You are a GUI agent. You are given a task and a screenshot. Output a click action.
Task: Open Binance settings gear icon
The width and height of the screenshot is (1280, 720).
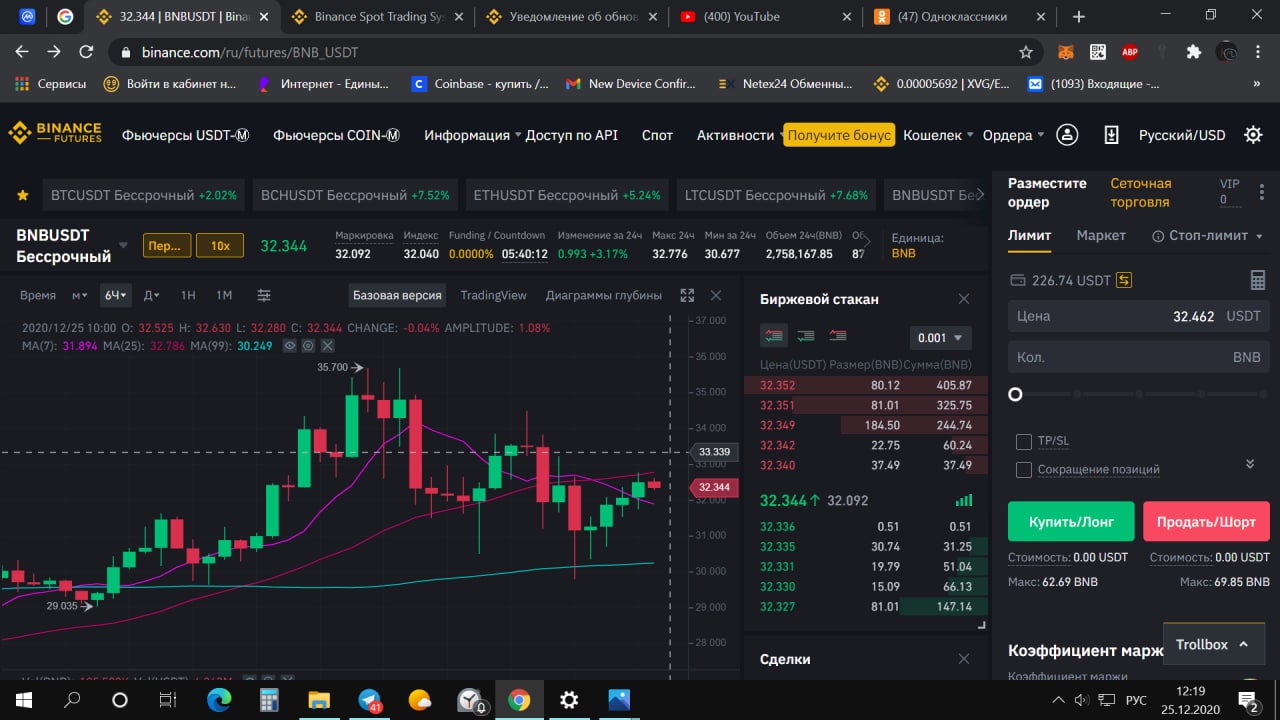click(x=1252, y=135)
